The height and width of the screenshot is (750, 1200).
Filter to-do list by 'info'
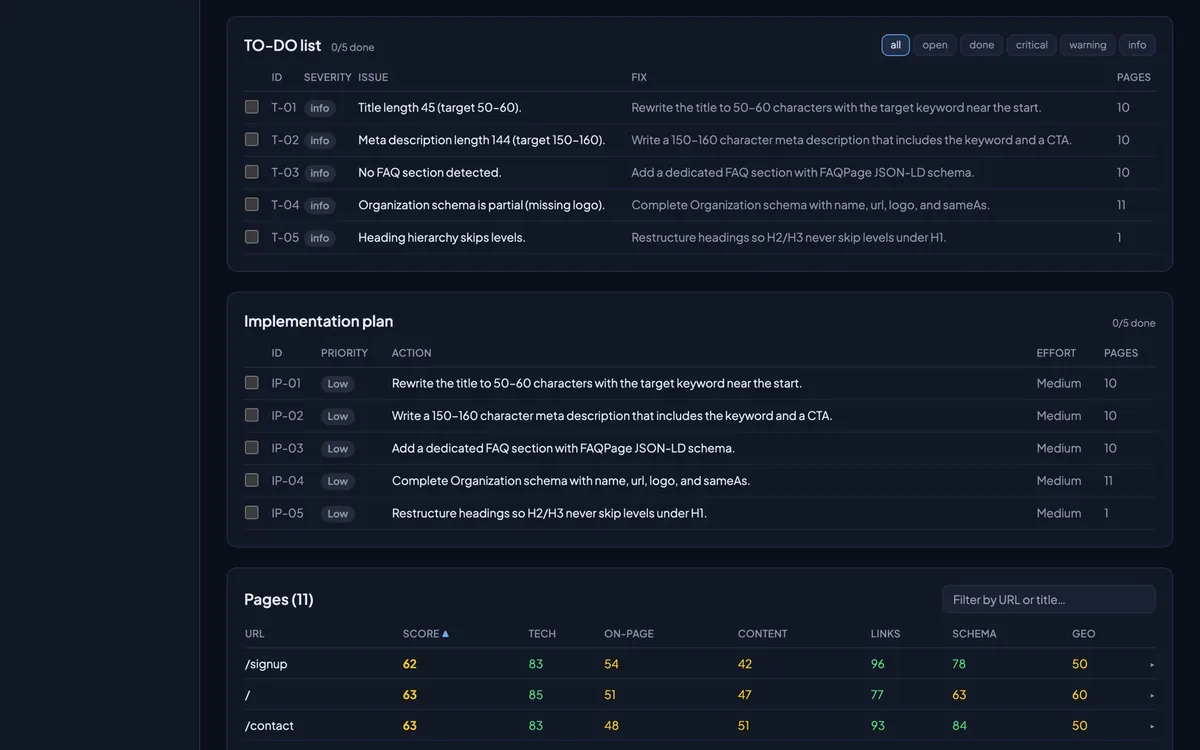click(x=1138, y=45)
